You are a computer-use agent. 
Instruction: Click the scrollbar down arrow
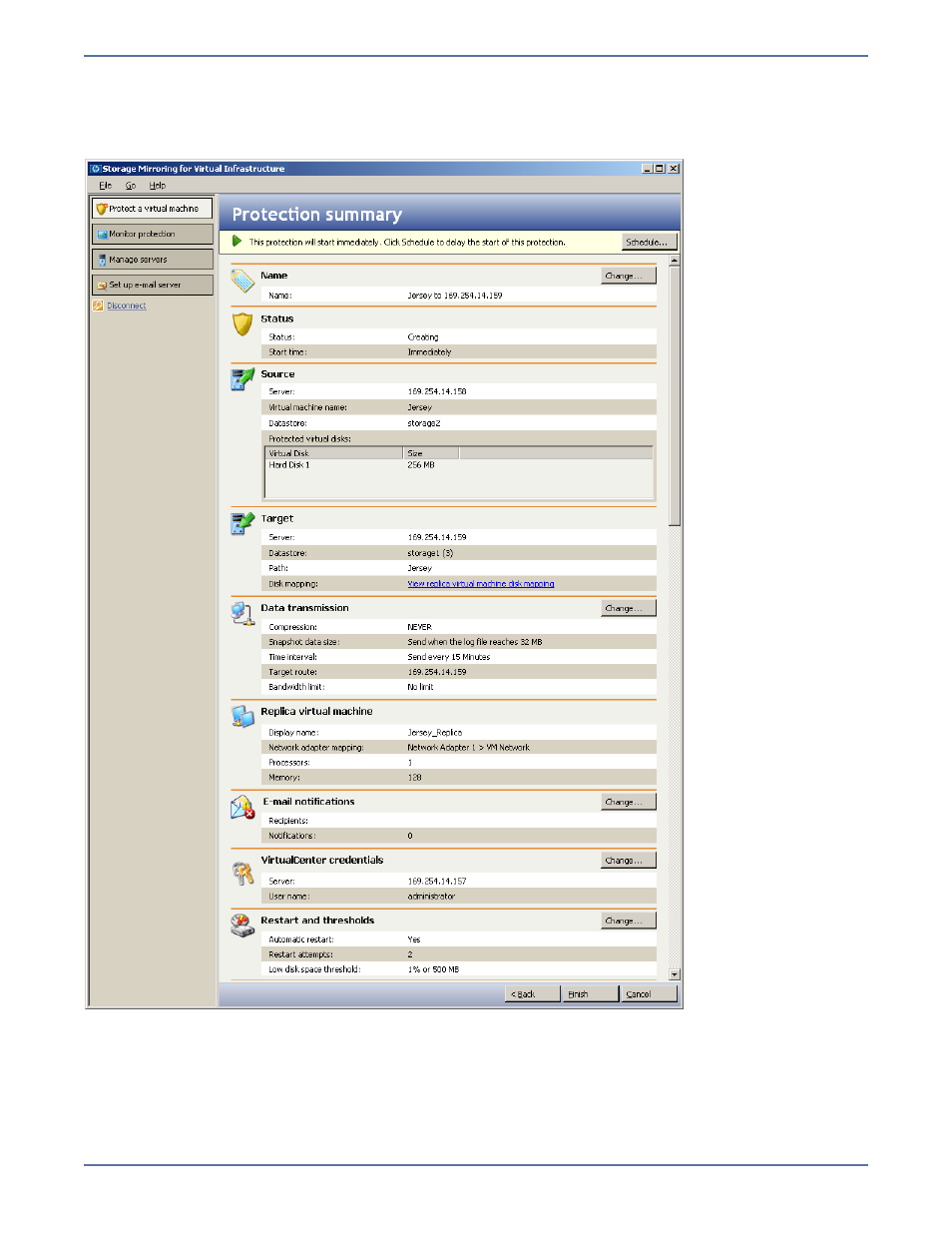click(x=675, y=974)
